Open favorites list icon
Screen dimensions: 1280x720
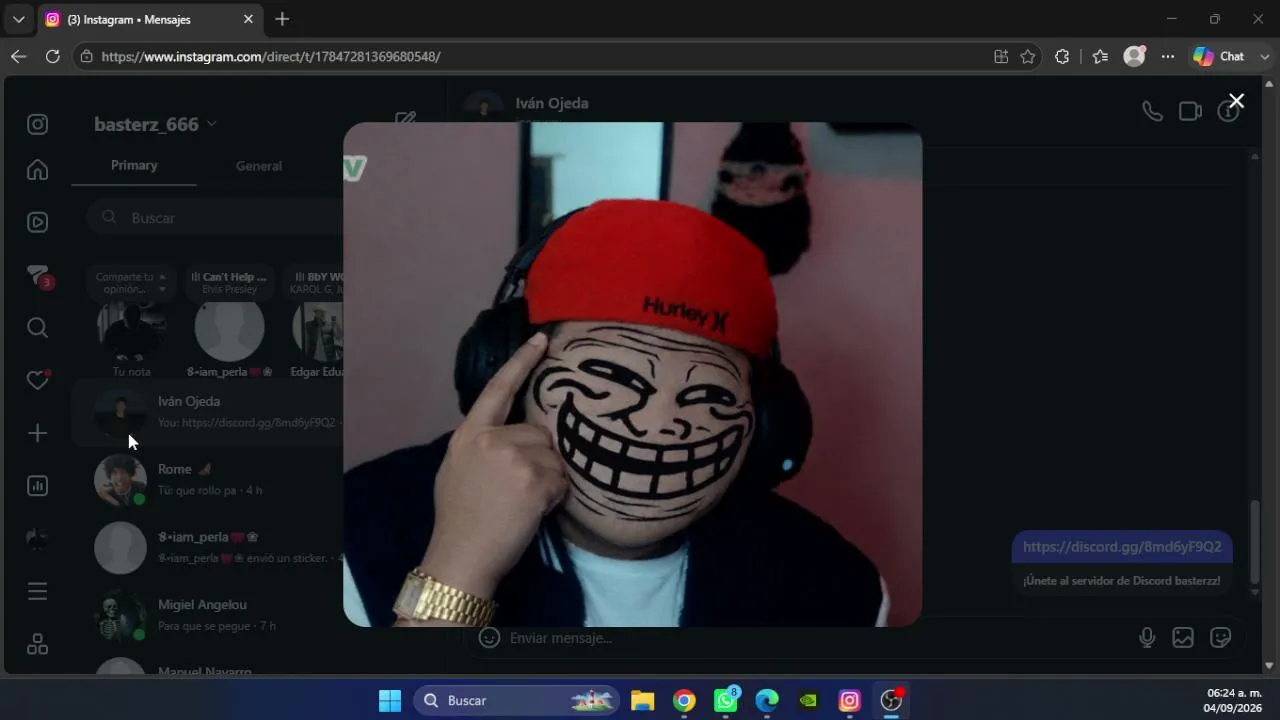tap(1100, 57)
